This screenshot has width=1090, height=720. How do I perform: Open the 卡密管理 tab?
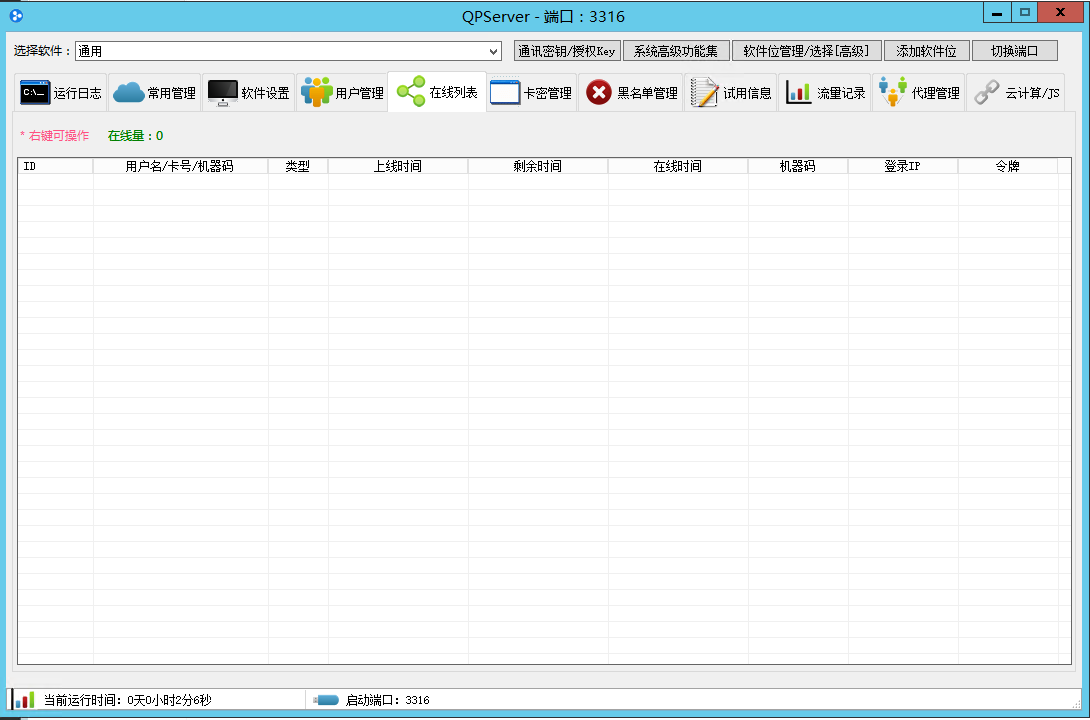tap(532, 93)
